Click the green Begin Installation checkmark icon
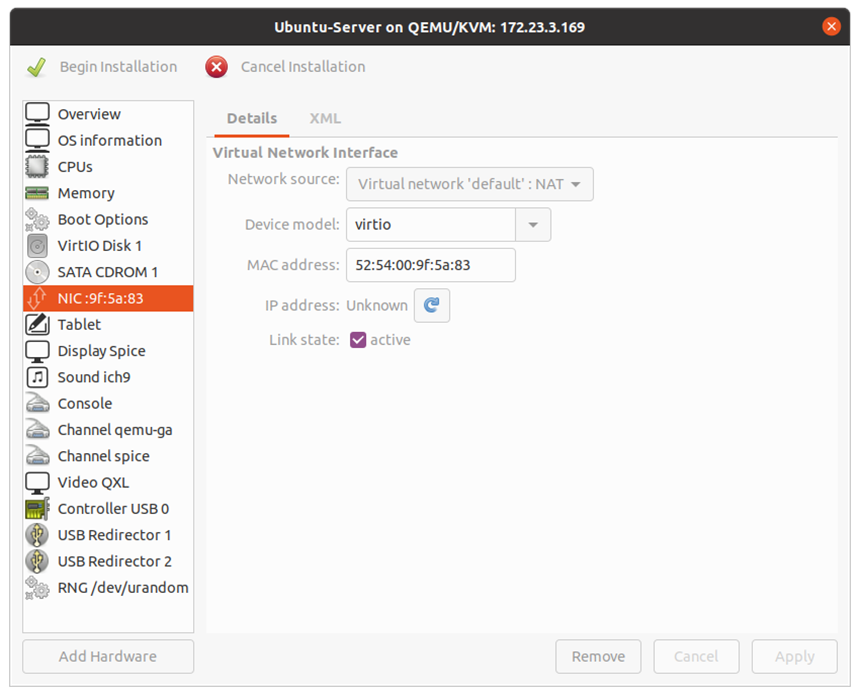 (36, 67)
